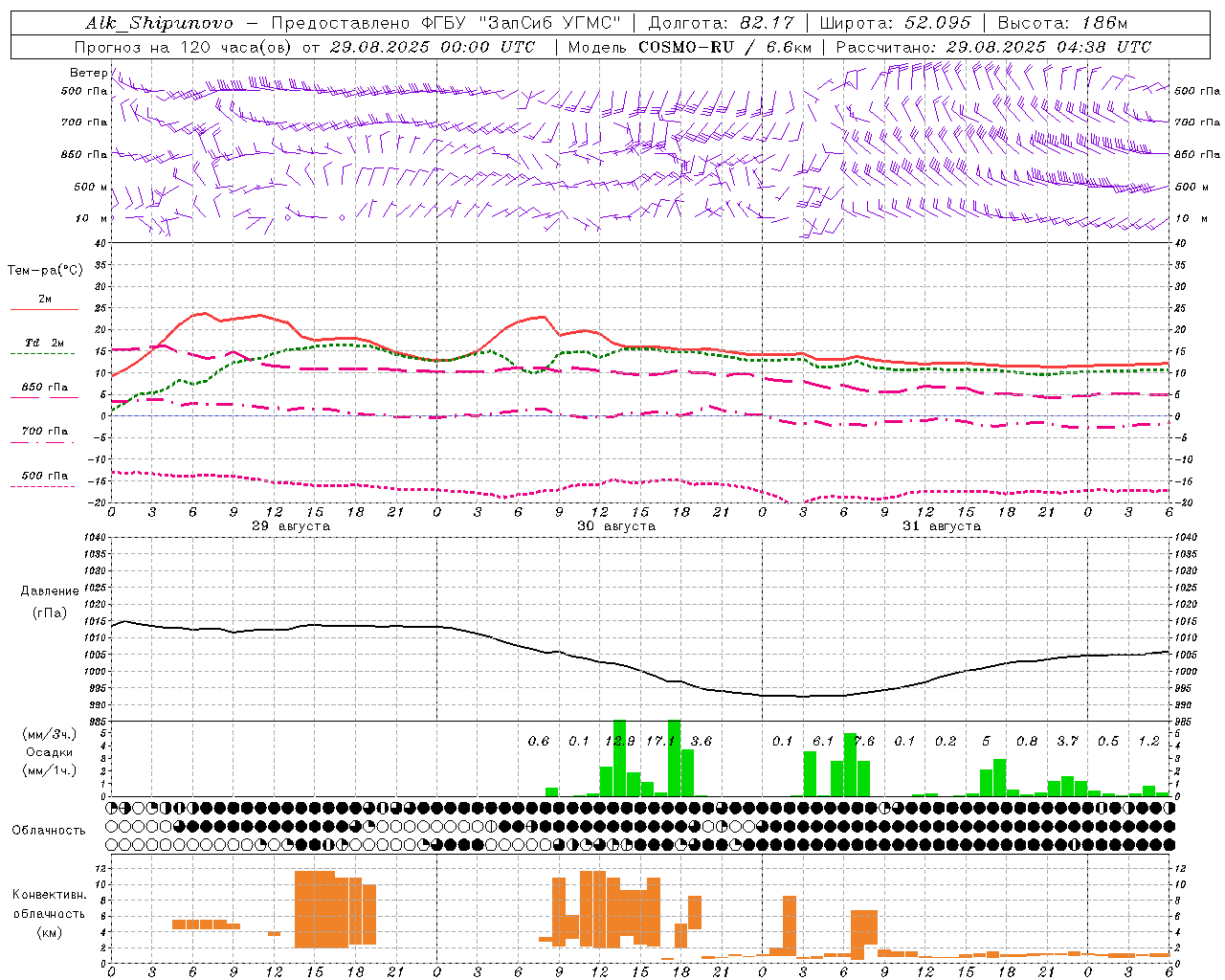Click the 3.6 precipitation value
Image resolution: width=1225 pixels, height=980 pixels.
point(702,742)
